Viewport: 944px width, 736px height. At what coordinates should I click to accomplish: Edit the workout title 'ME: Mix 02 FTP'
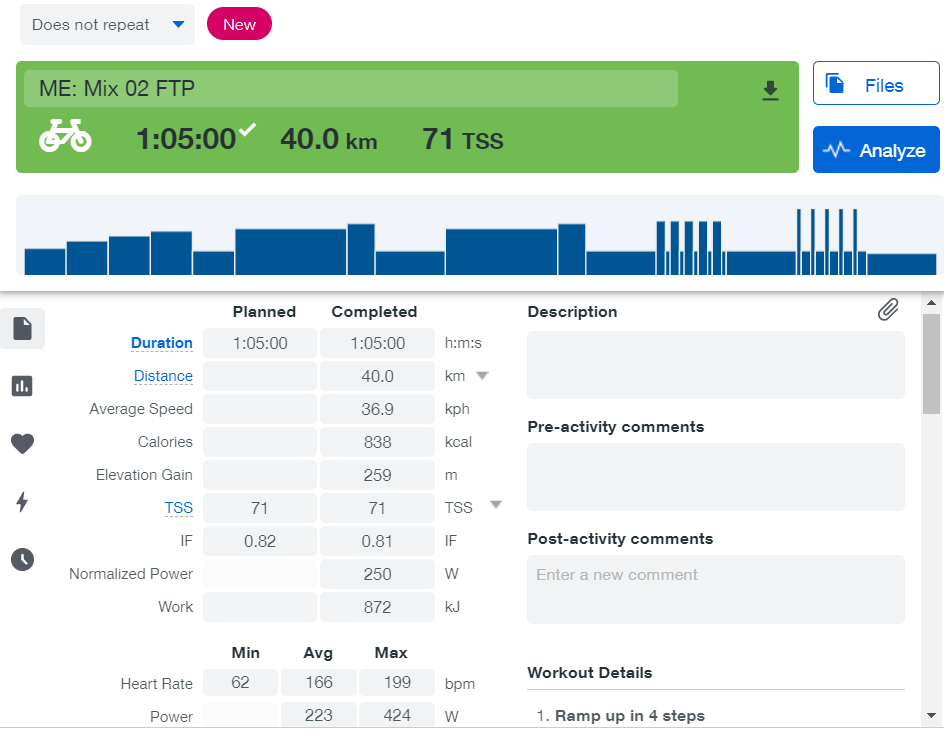pyautogui.click(x=350, y=89)
